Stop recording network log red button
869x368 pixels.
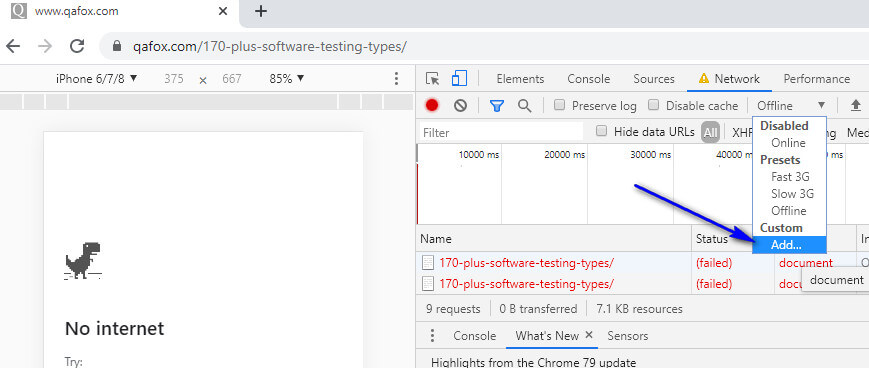click(x=432, y=105)
